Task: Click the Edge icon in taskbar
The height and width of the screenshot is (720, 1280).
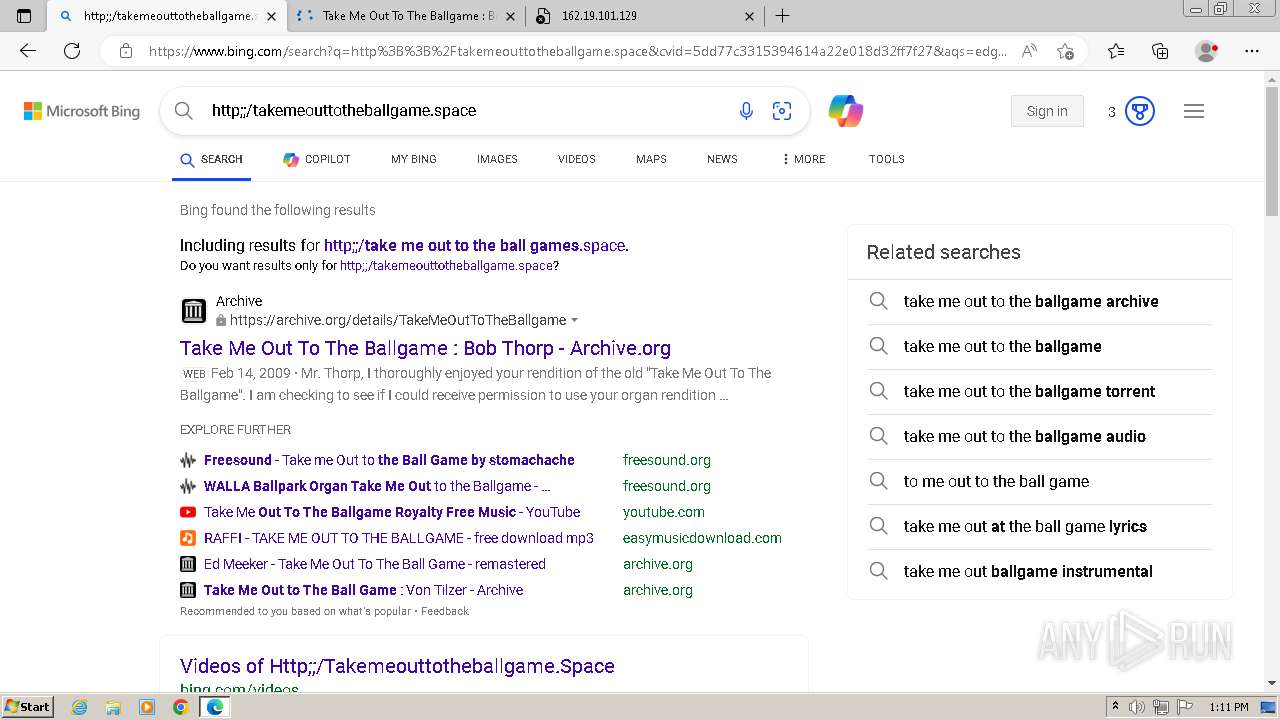Action: coord(214,707)
